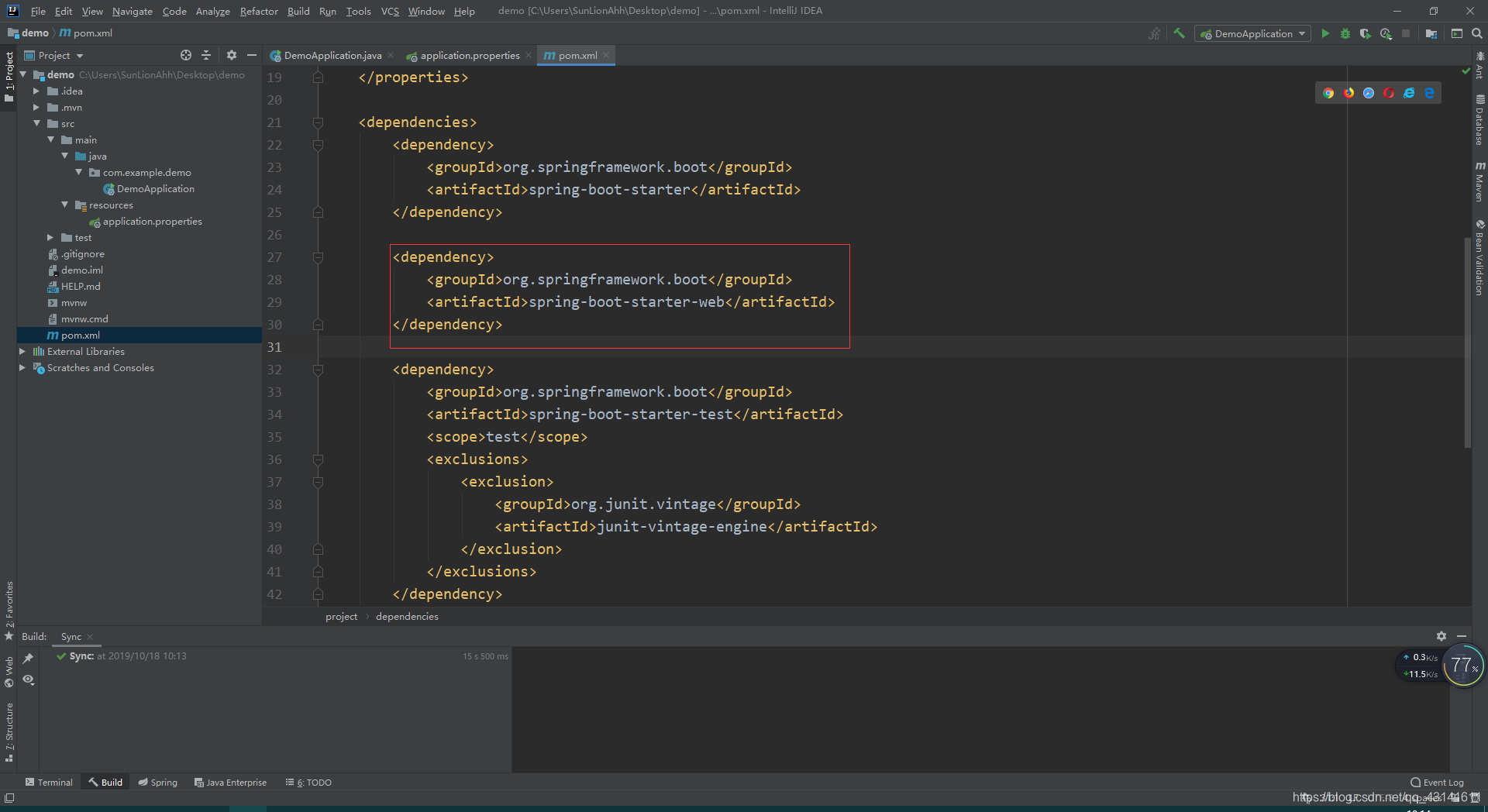Screen dimensions: 1488x812
Task: Select HELP.md file in project tree
Action: (x=81, y=286)
